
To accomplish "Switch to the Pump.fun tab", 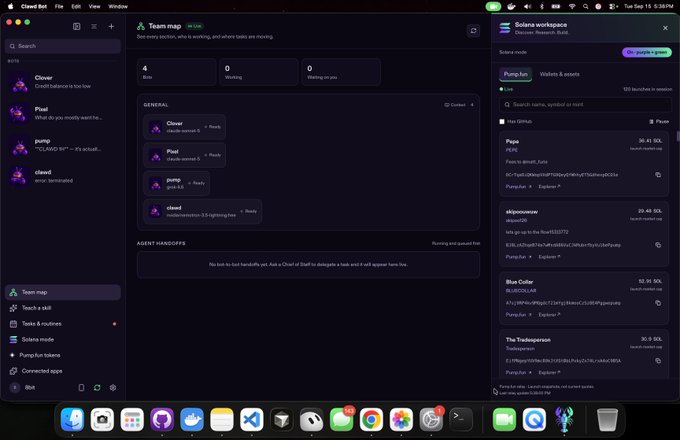I will click(515, 74).
